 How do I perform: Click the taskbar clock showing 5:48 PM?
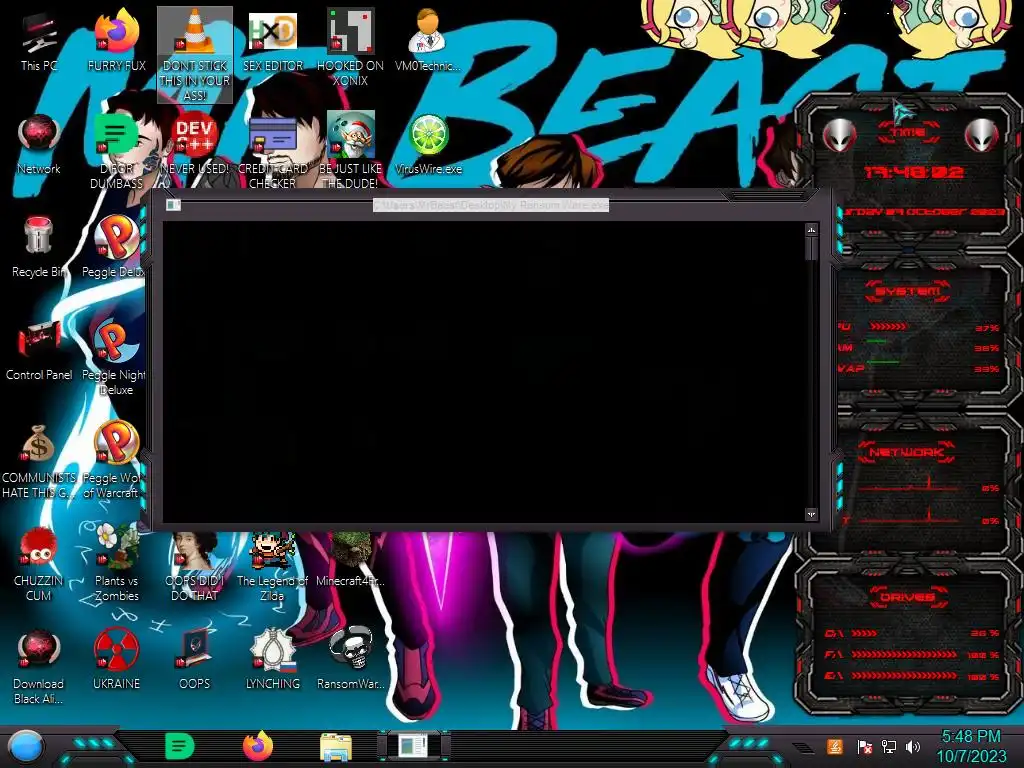click(x=971, y=746)
